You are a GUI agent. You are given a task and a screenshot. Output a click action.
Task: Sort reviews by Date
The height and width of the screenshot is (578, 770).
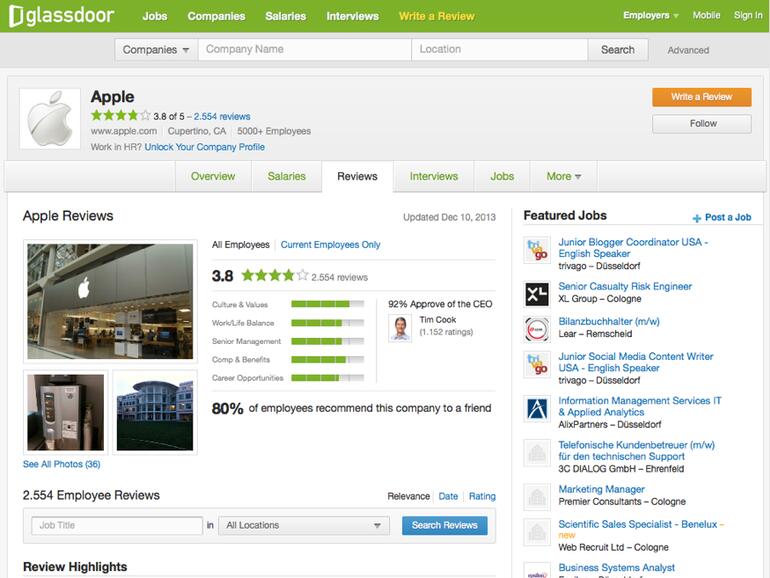tap(448, 496)
